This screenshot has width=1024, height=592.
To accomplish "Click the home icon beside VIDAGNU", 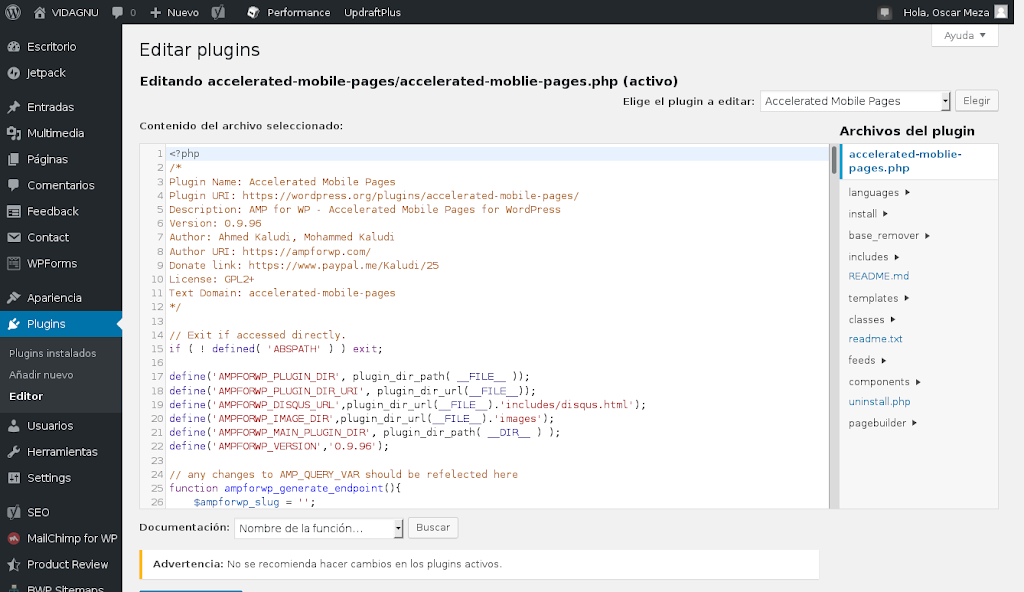I will (40, 12).
